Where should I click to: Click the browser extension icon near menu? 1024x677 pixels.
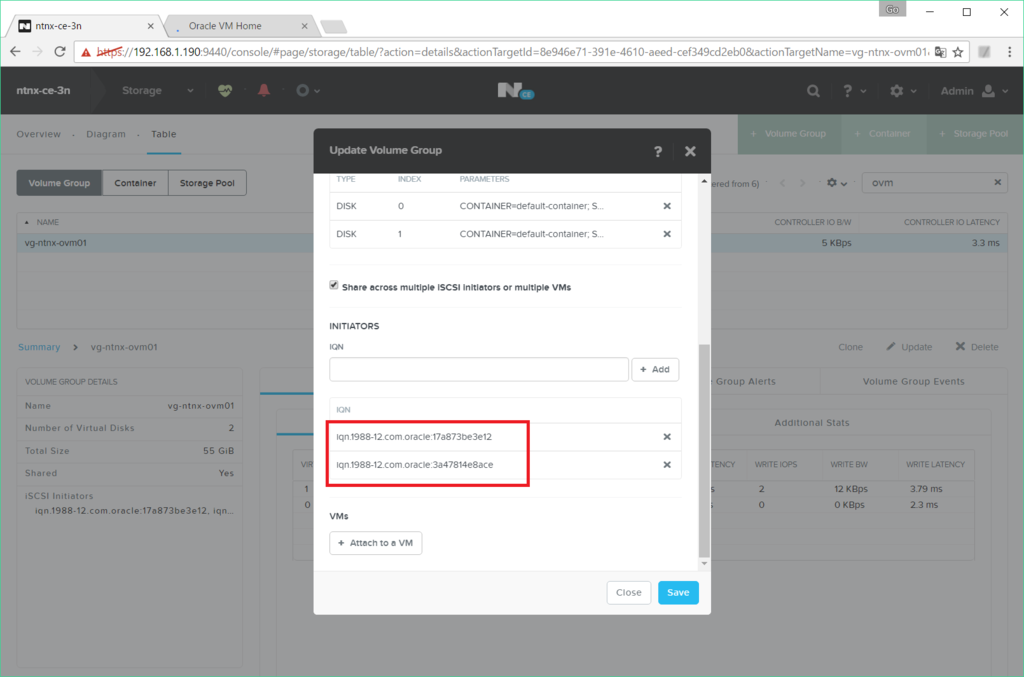[984, 52]
